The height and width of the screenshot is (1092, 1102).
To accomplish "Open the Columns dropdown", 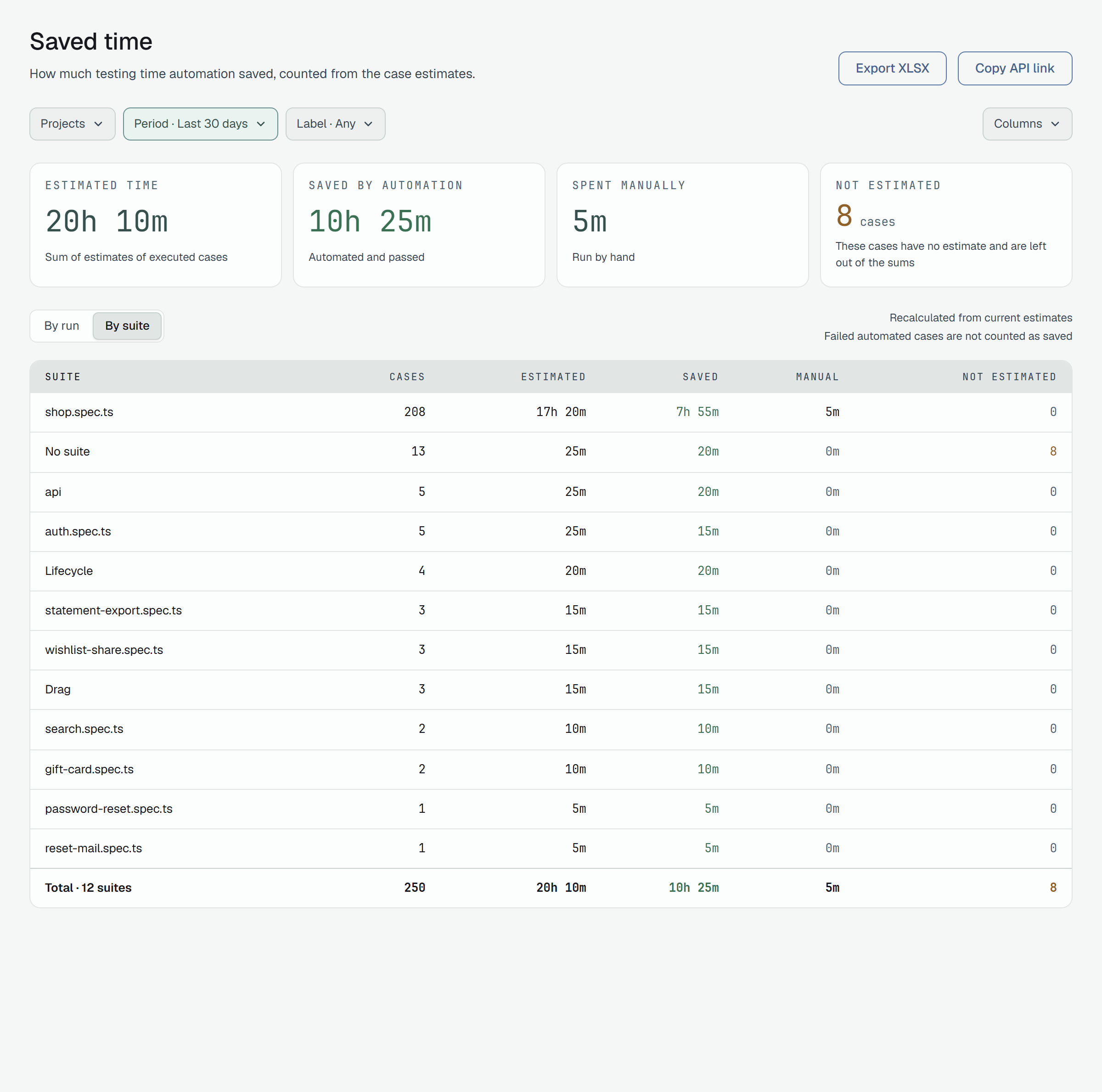I will [x=1027, y=124].
